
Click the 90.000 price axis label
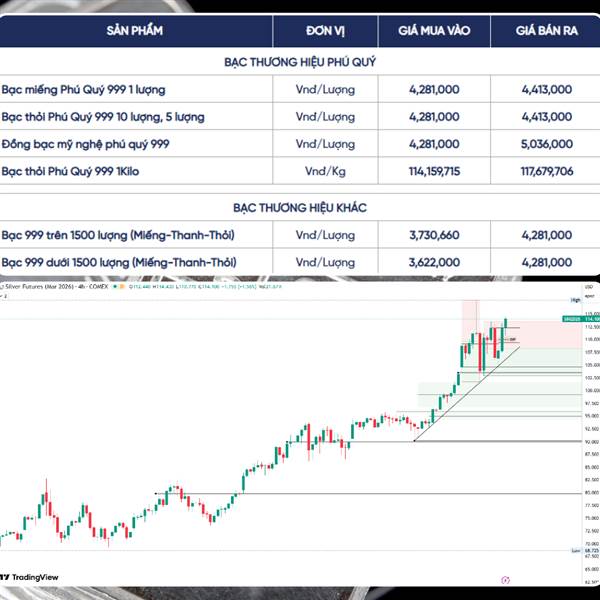coord(592,442)
